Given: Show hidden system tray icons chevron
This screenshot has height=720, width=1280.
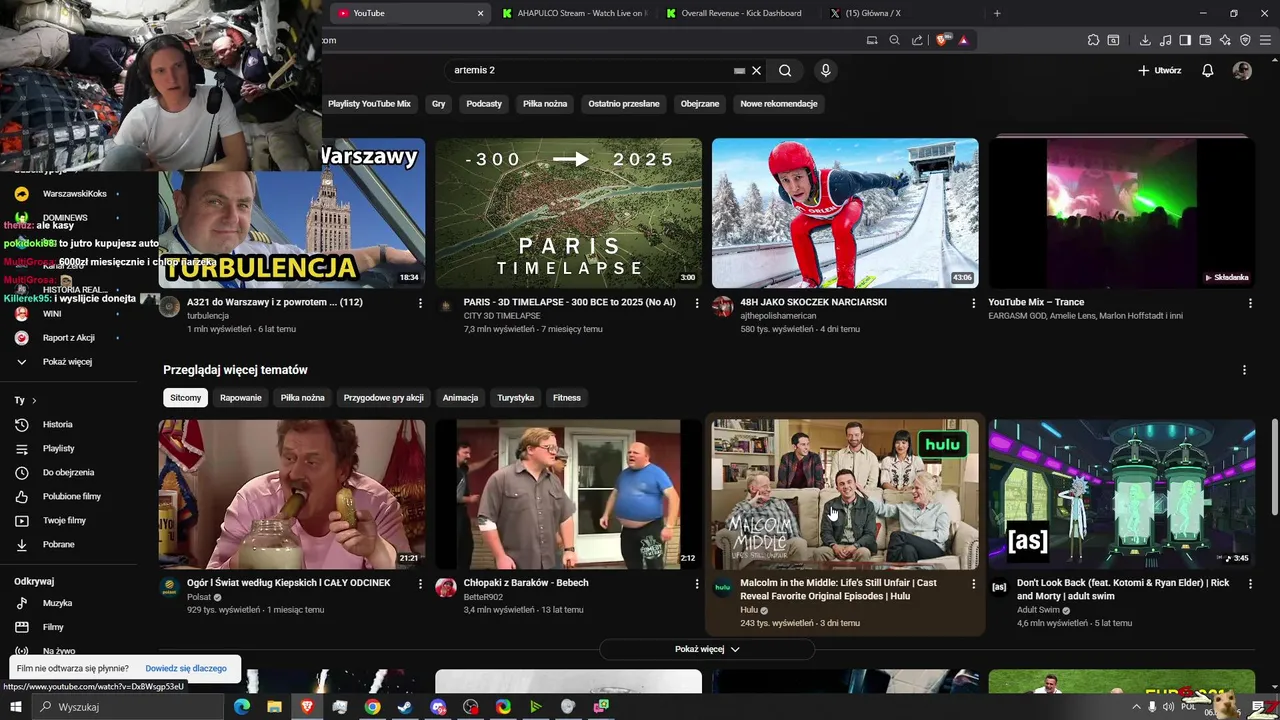Looking at the screenshot, I should 1135,707.
